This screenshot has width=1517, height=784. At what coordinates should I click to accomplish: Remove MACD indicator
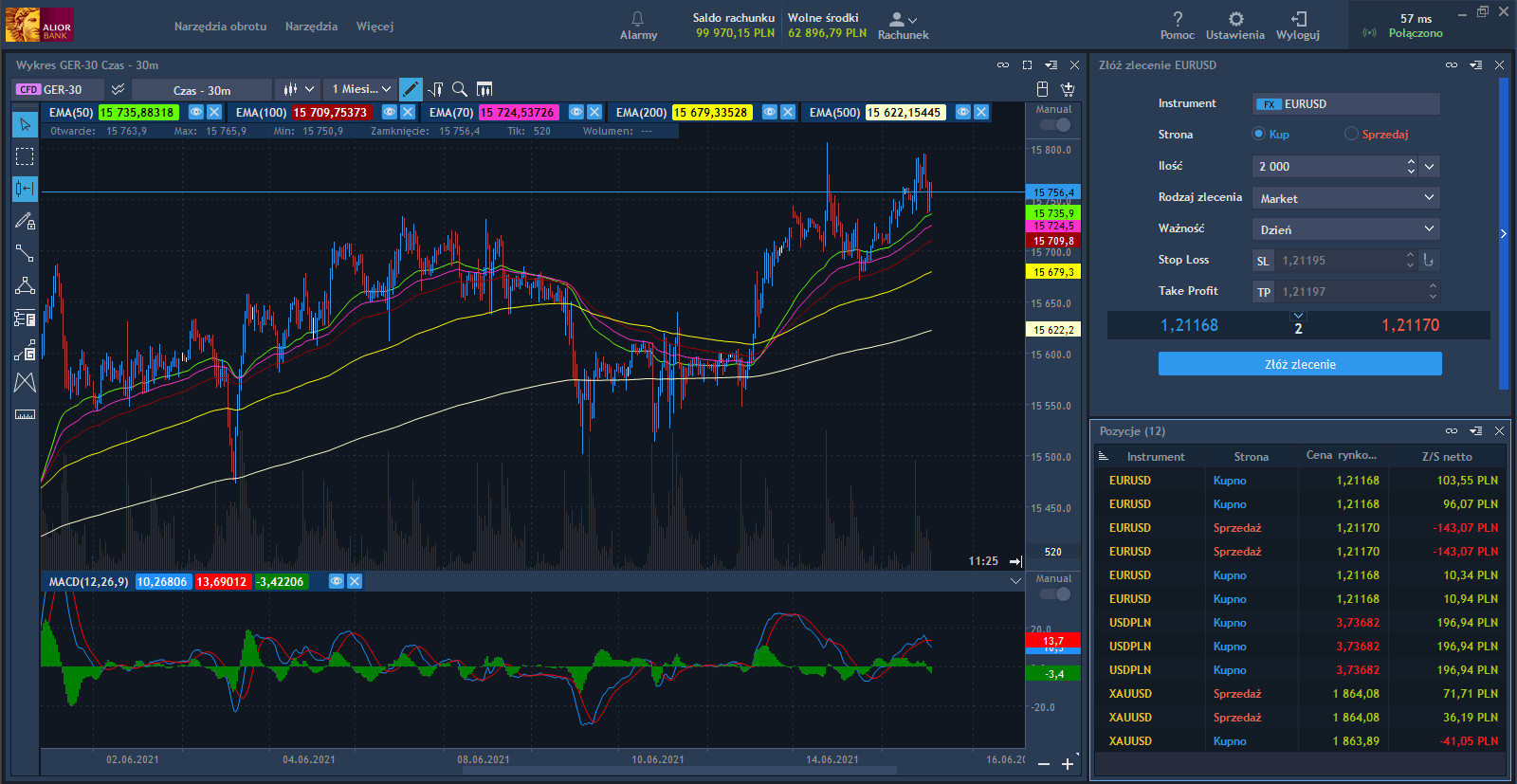355,581
